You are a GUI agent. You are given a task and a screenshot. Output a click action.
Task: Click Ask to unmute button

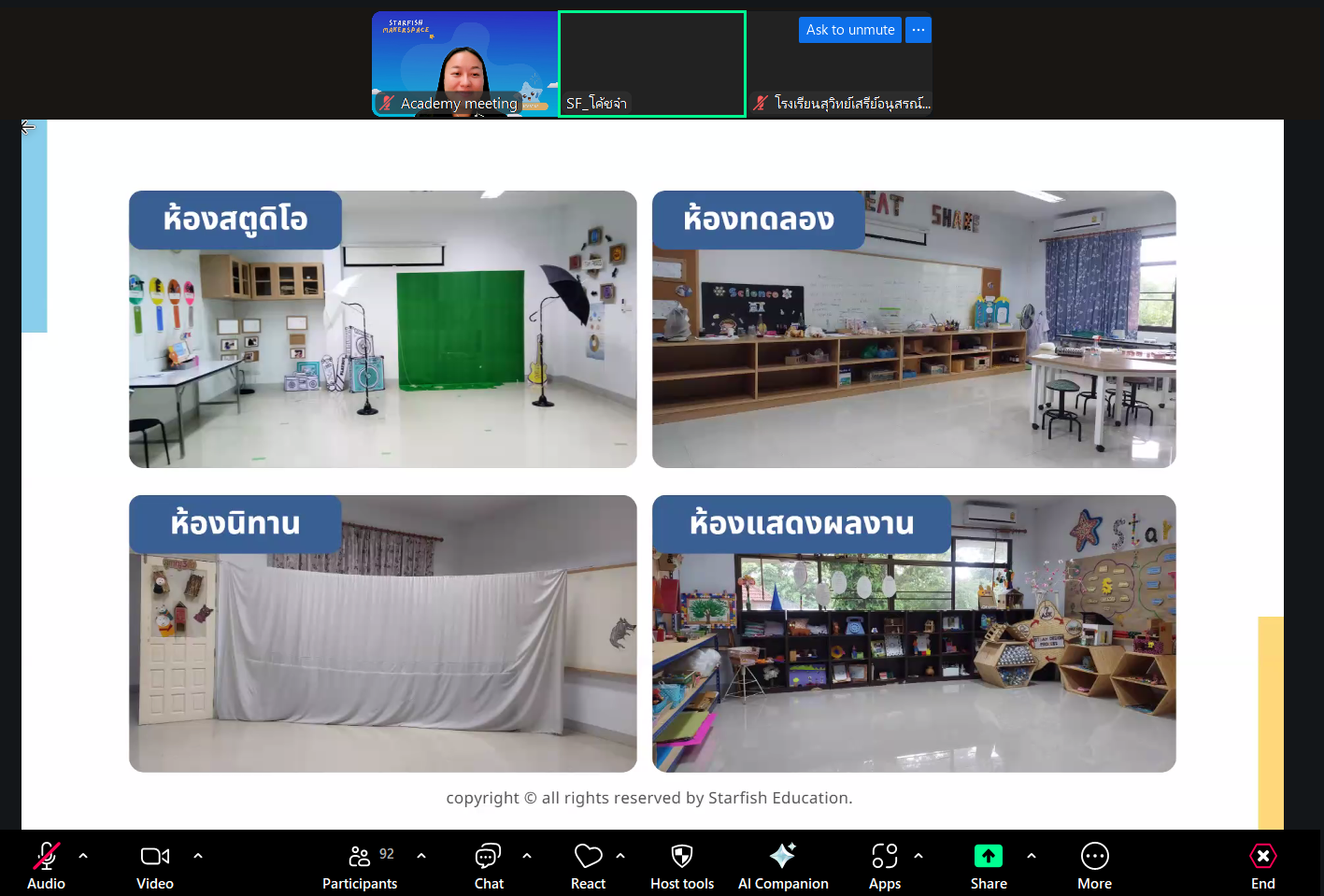point(850,30)
